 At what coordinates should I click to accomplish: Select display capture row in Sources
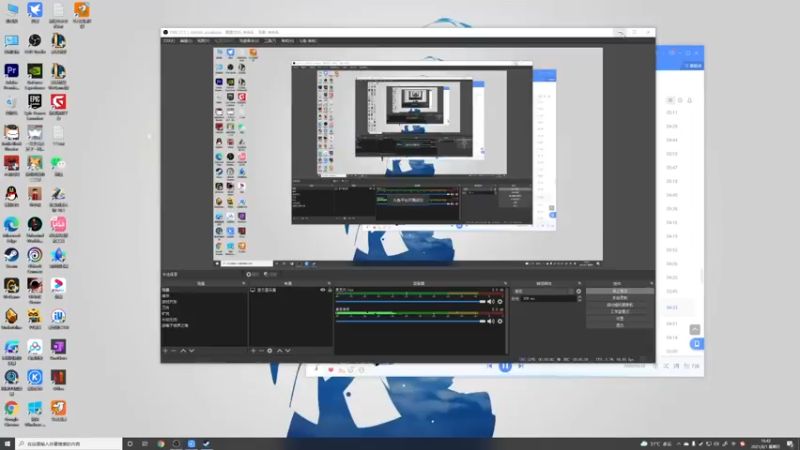(x=291, y=290)
